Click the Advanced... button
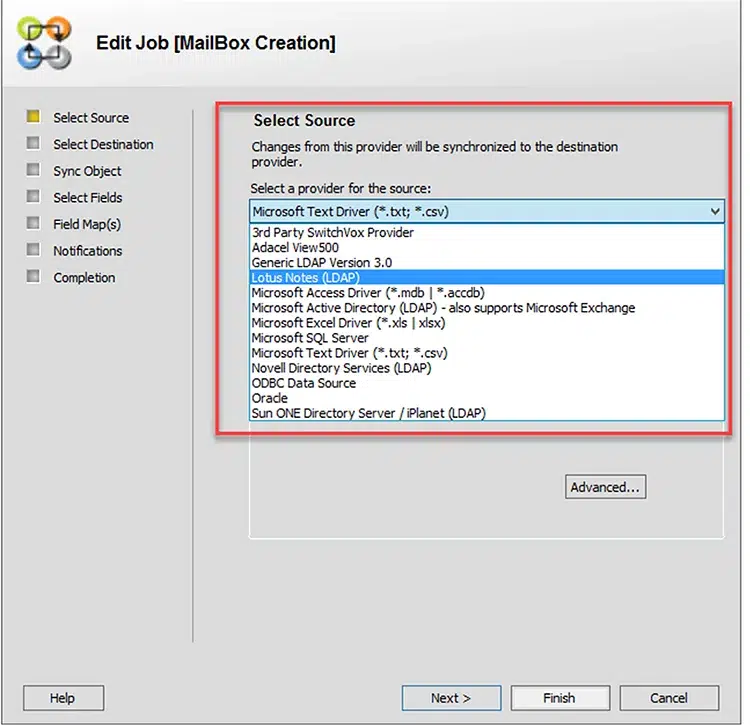 tap(605, 487)
